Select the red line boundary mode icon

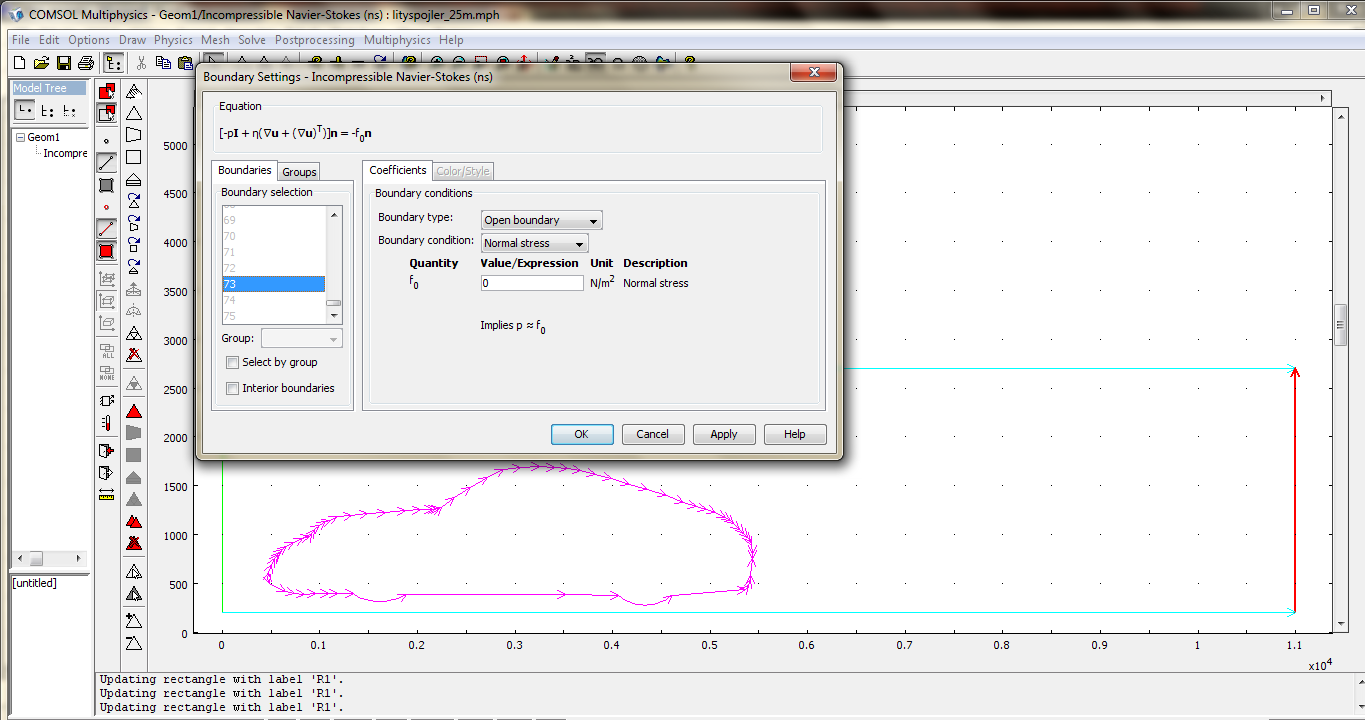[107, 229]
